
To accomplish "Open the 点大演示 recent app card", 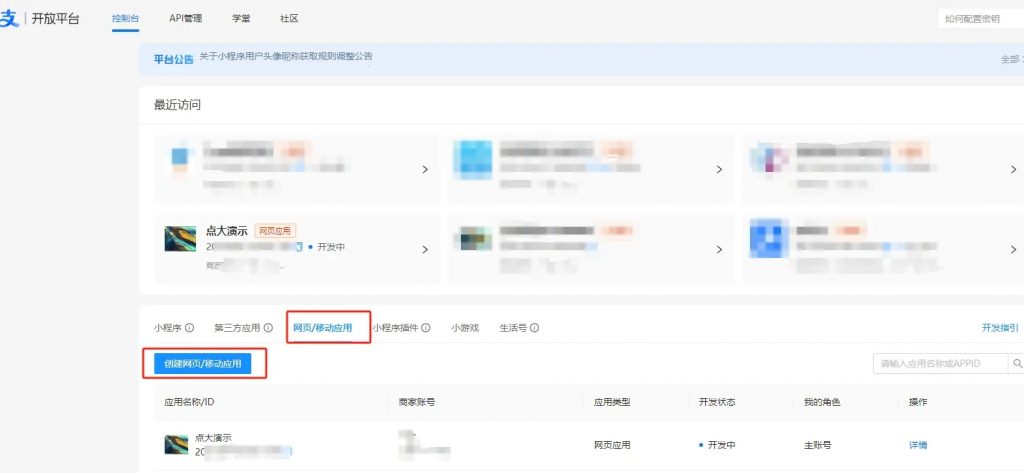I will coord(296,248).
